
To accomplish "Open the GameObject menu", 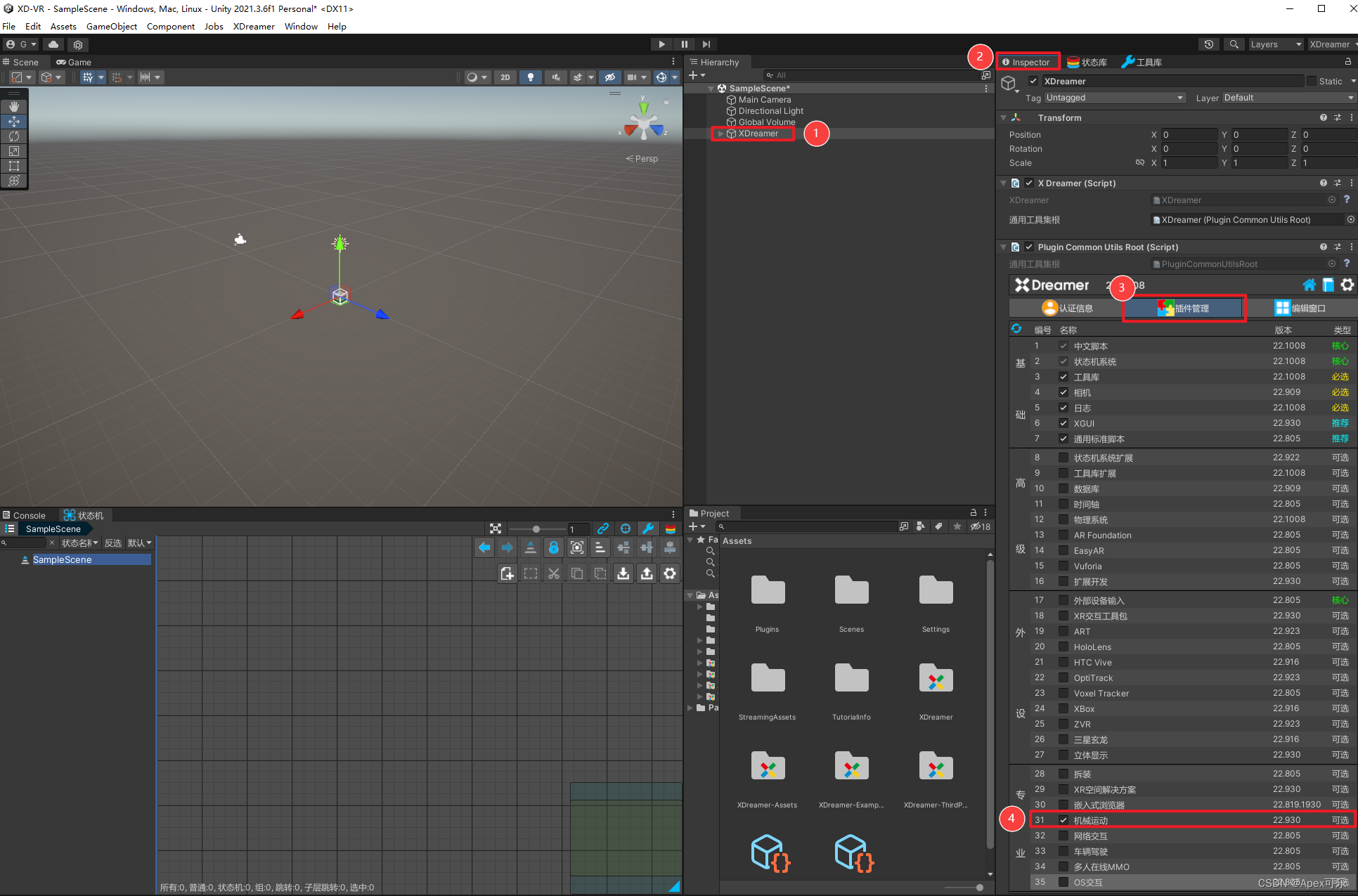I will [x=112, y=26].
